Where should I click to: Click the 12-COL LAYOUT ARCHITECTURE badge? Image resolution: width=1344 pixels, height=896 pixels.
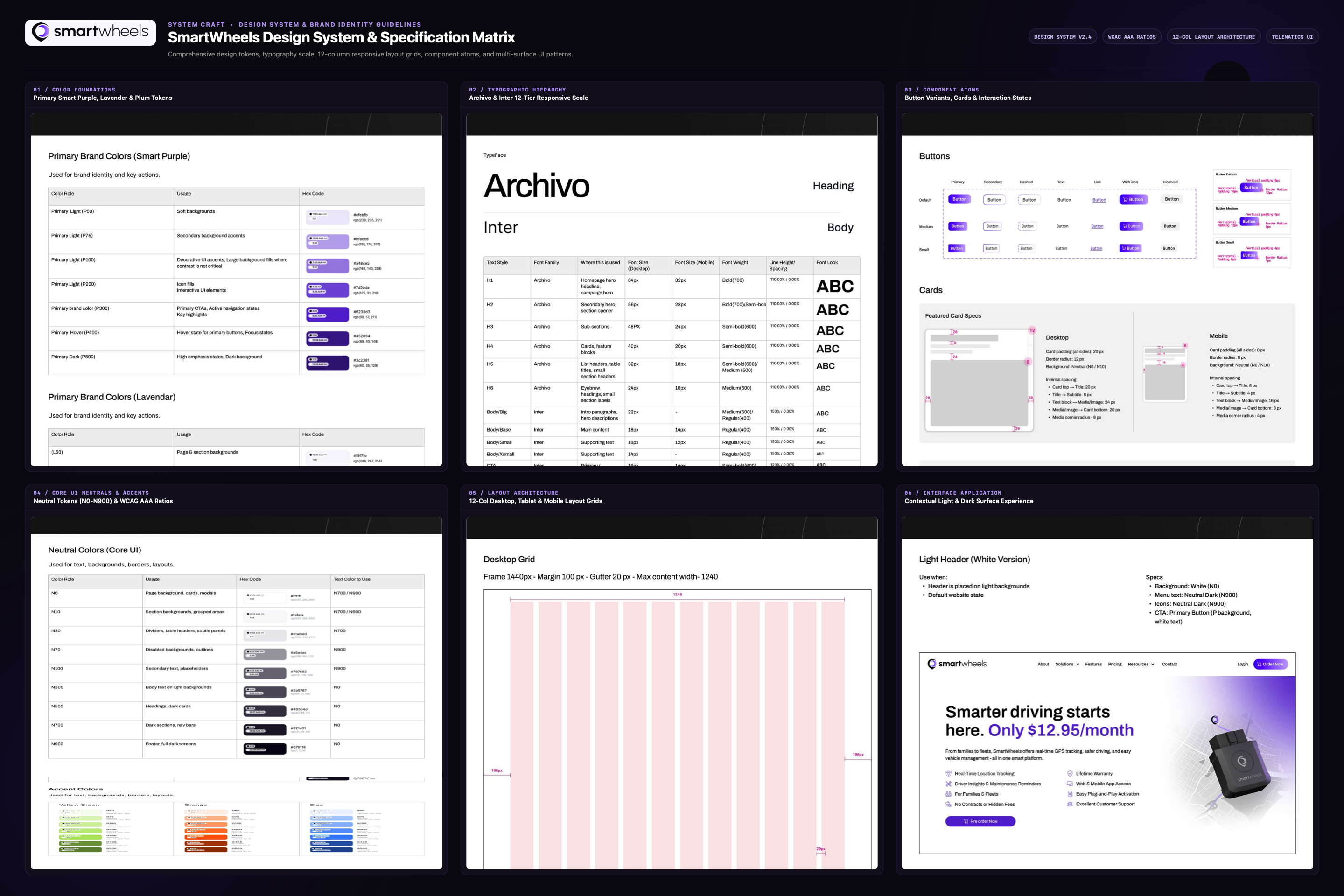click(x=1214, y=37)
